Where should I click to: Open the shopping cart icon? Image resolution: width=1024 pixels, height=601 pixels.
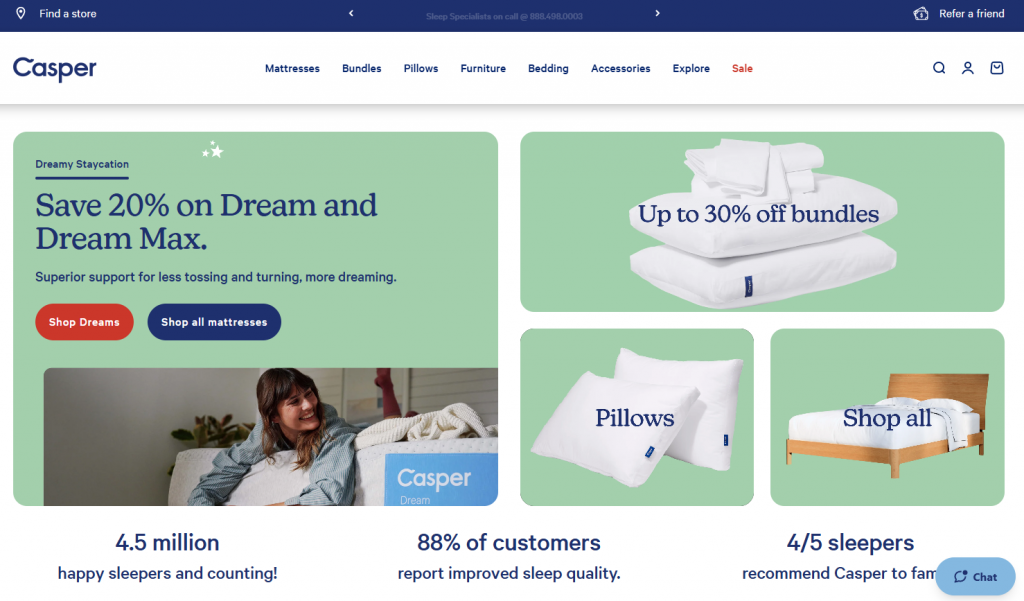point(997,68)
